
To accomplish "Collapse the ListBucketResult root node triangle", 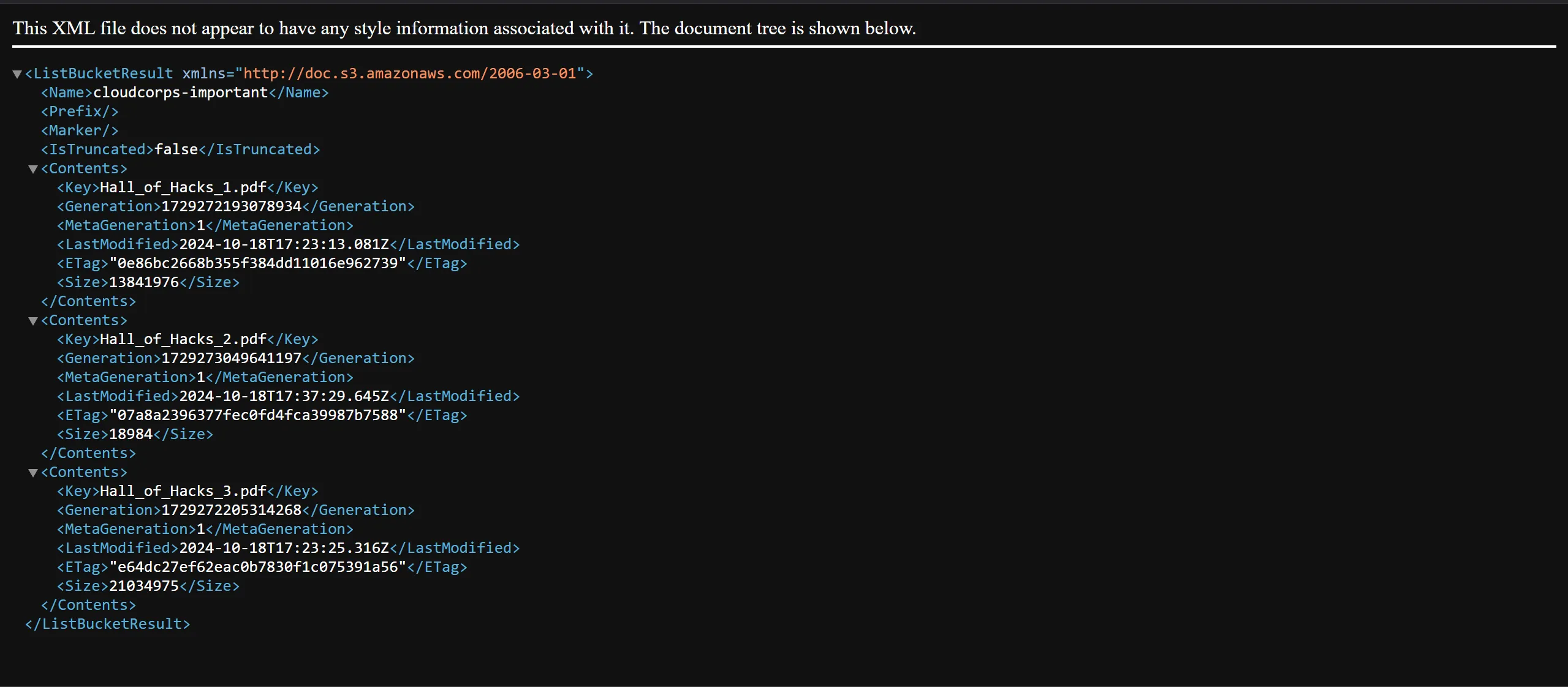I will click(17, 74).
